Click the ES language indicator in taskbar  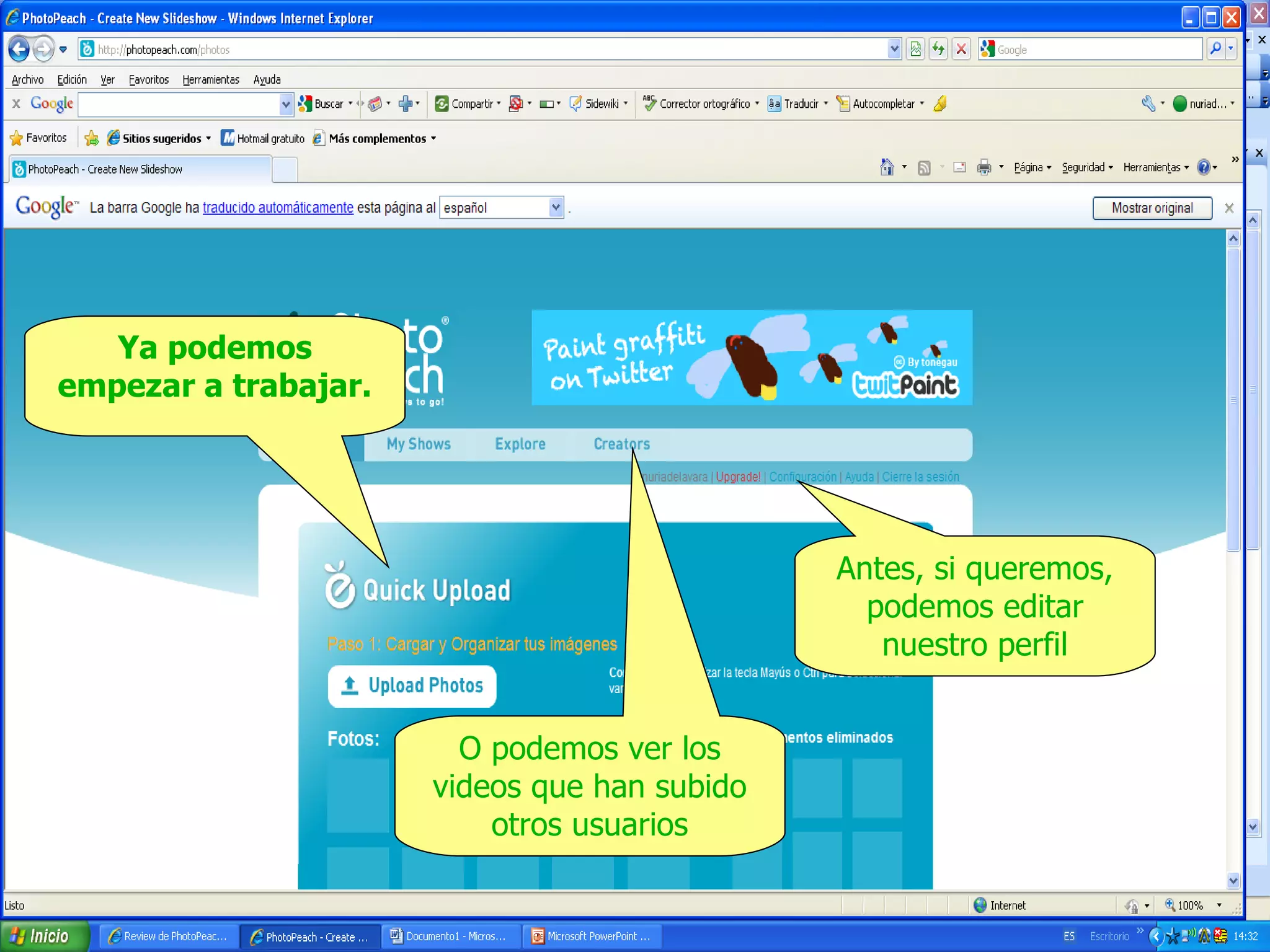(1069, 936)
